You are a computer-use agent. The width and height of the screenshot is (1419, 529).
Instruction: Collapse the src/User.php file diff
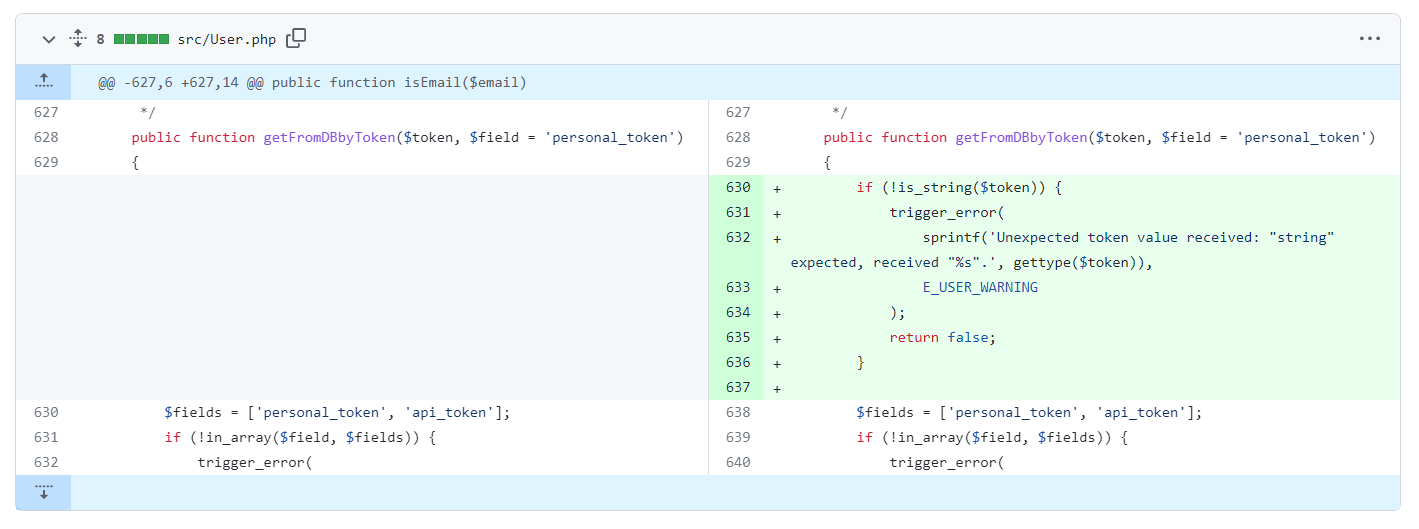48,39
